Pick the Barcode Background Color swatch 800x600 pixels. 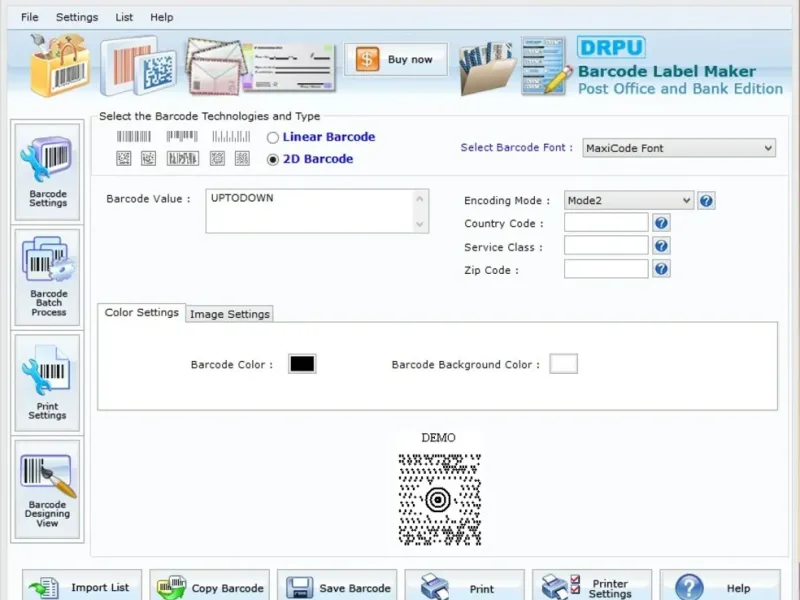(x=564, y=364)
